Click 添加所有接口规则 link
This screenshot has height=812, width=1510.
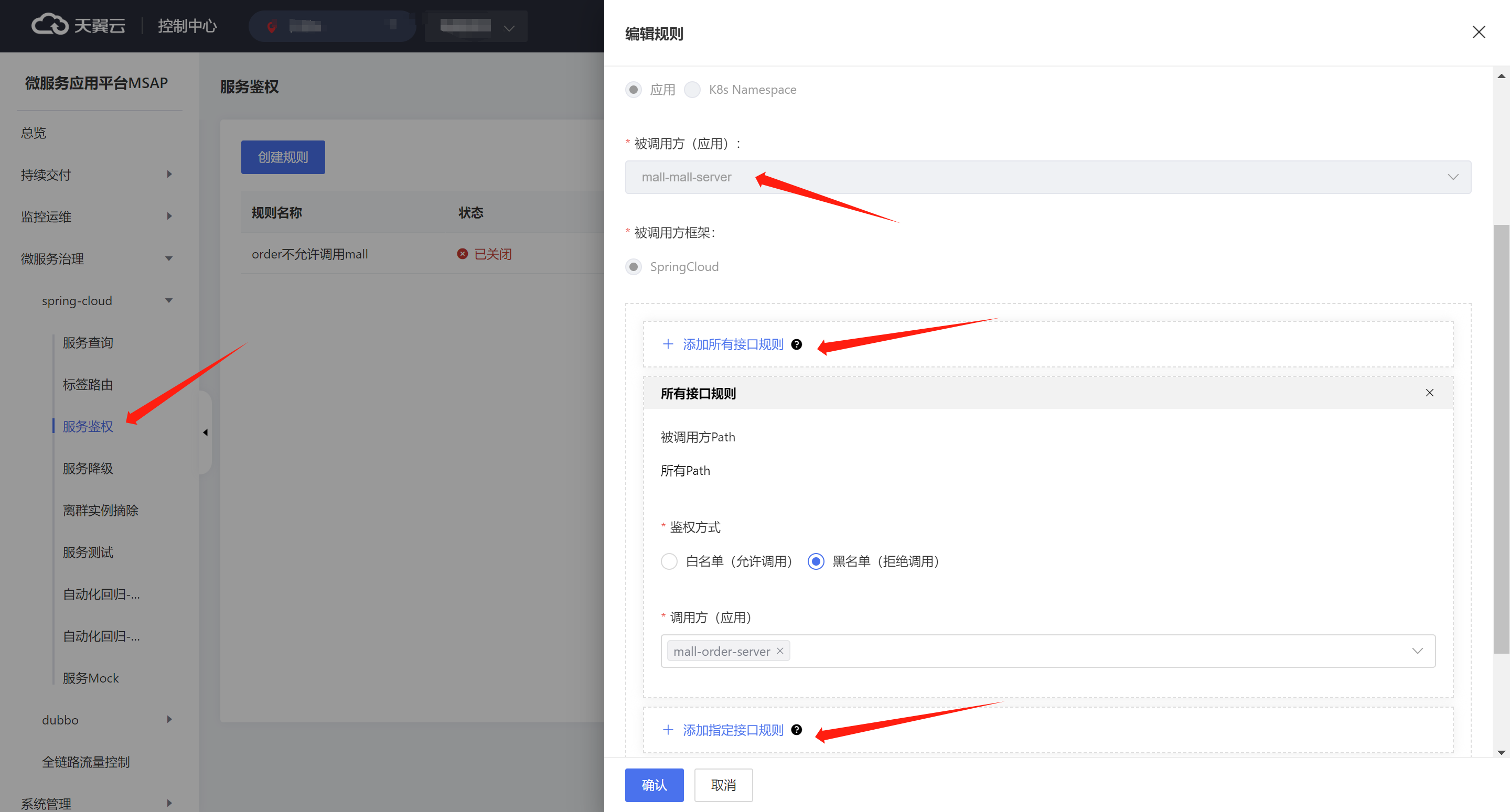733,344
